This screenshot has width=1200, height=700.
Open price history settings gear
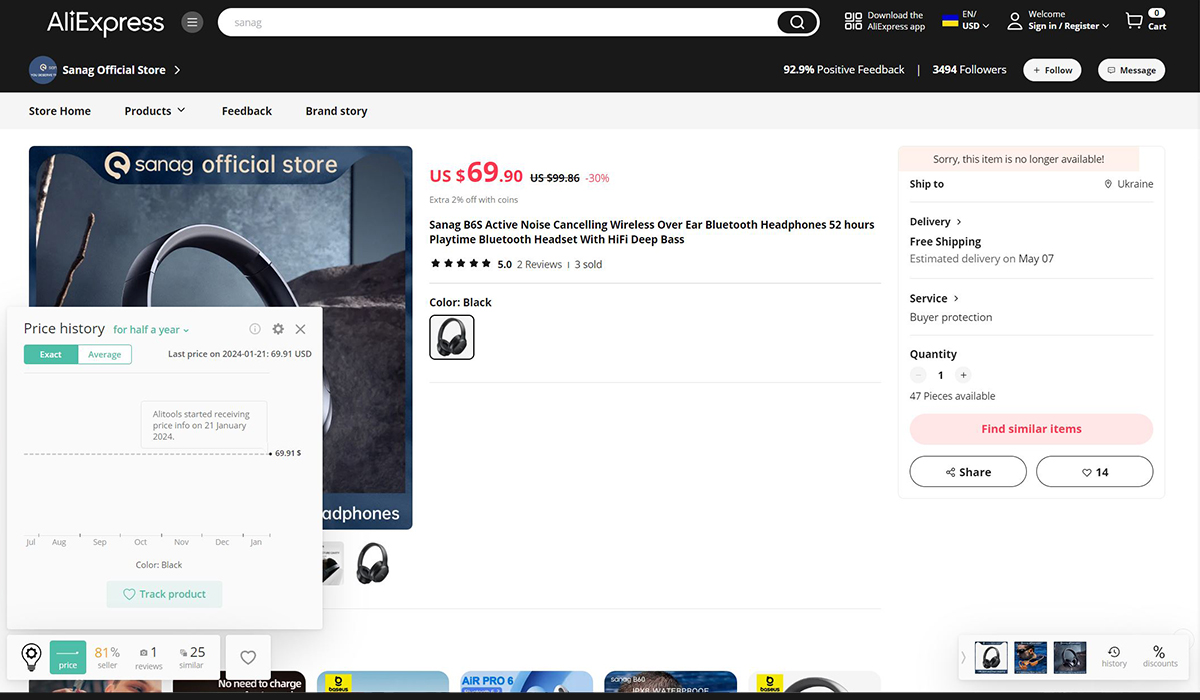click(278, 329)
